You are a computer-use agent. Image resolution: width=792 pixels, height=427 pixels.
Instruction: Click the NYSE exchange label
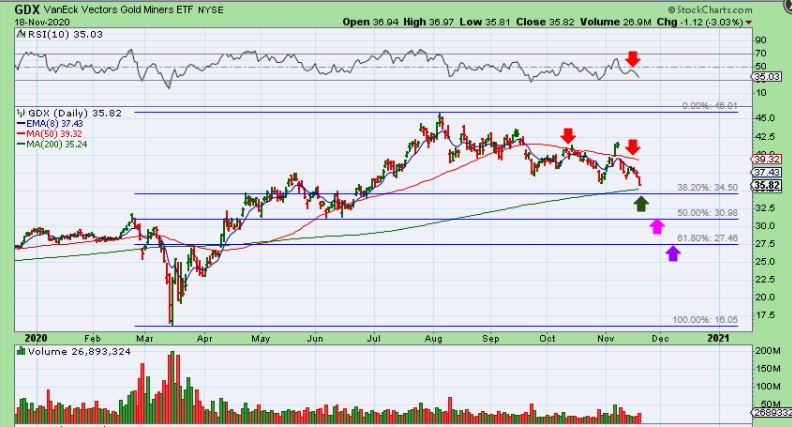pyautogui.click(x=211, y=10)
